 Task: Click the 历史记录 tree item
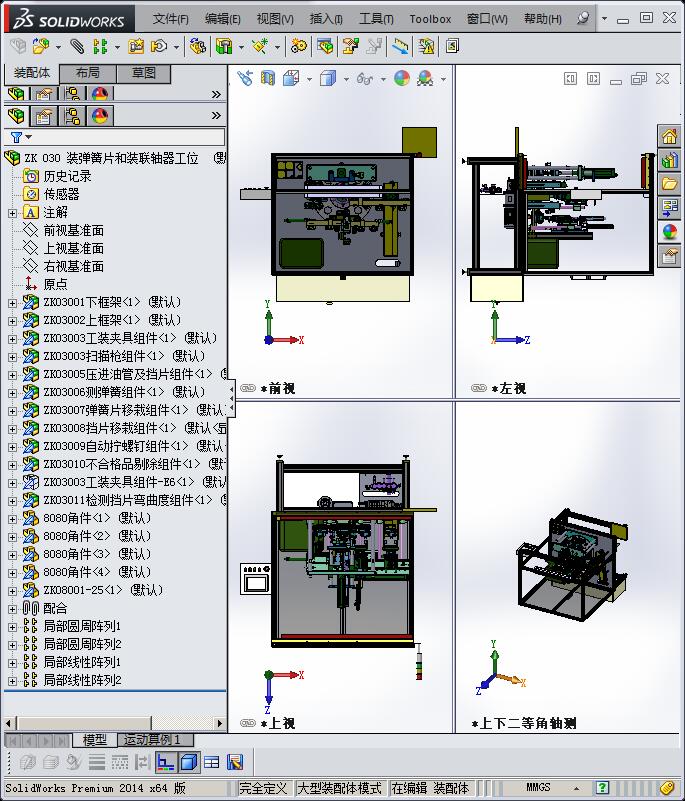(67, 176)
